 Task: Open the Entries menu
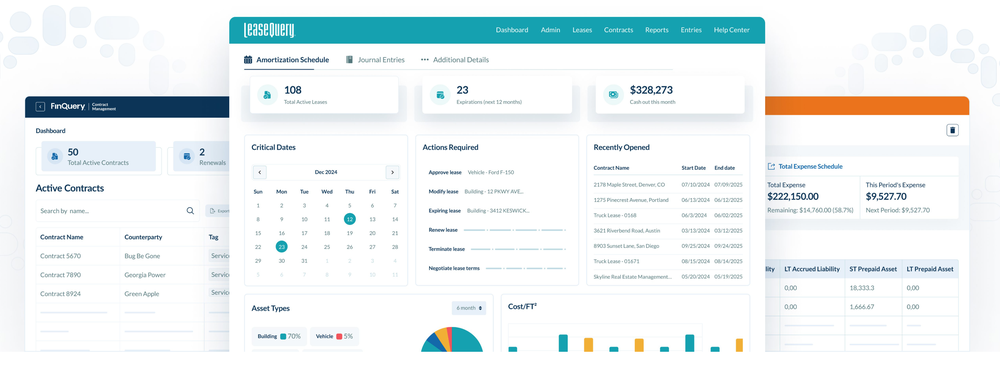click(x=691, y=30)
